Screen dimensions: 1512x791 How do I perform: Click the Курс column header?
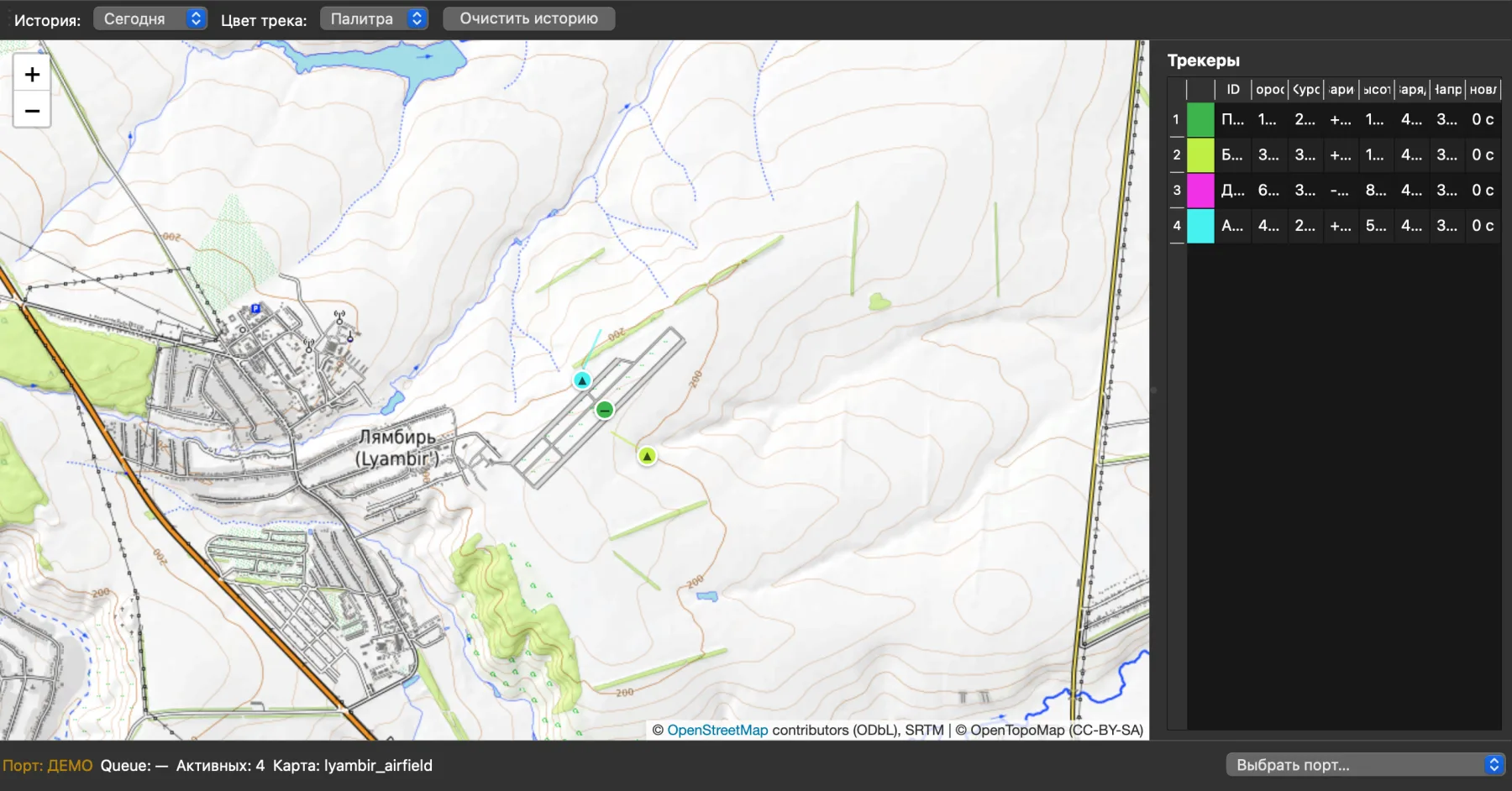click(1306, 89)
